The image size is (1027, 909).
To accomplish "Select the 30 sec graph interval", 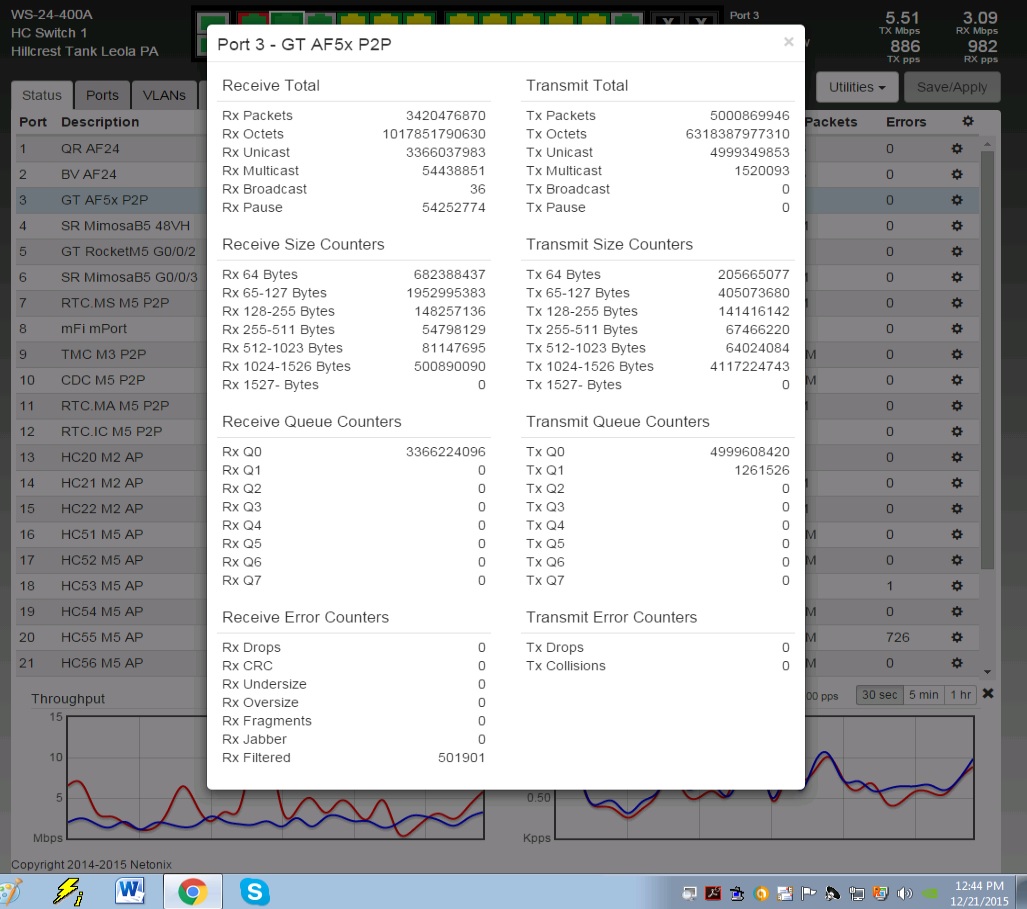I will click(879, 695).
